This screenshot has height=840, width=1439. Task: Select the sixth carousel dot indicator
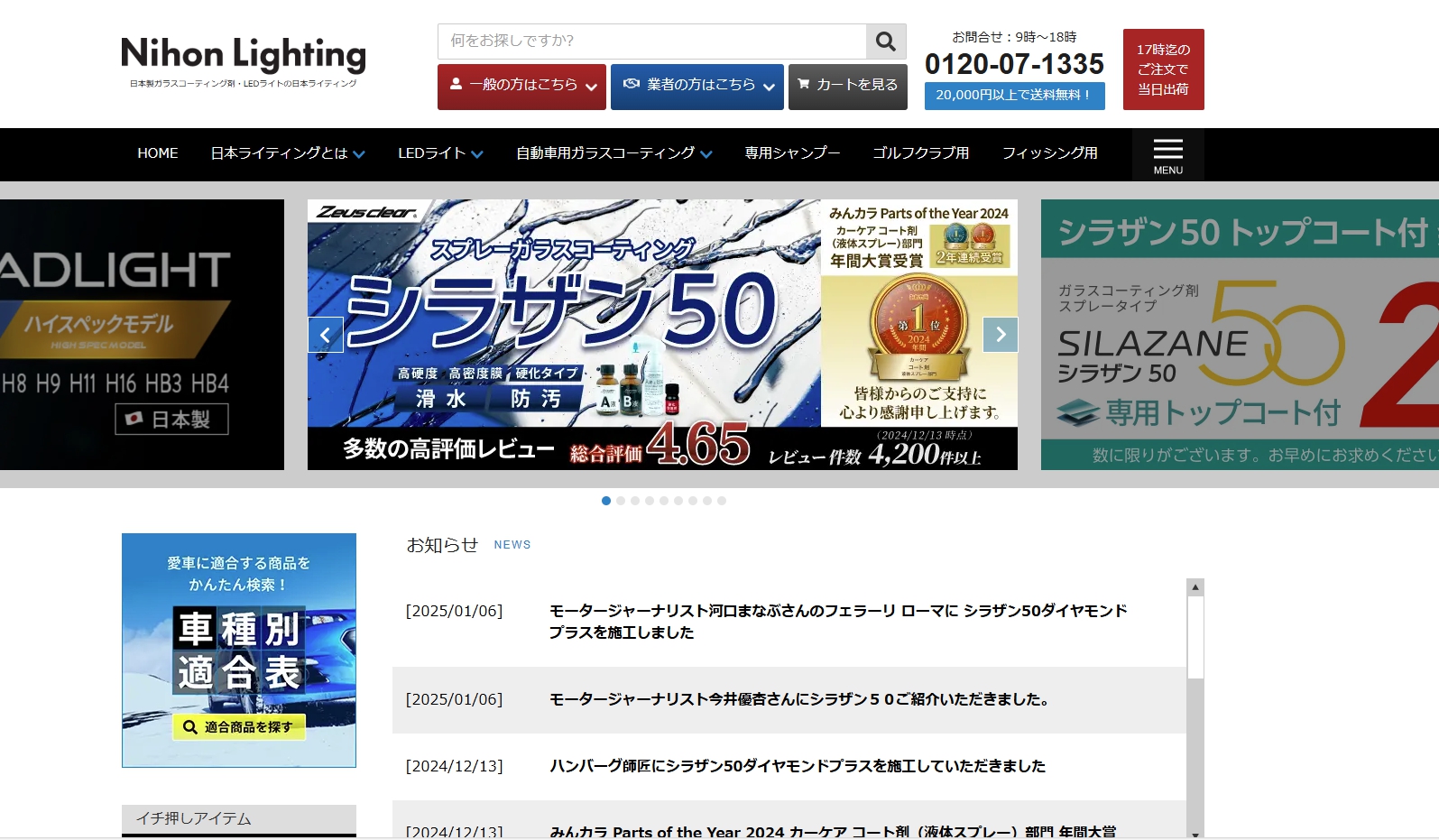(x=678, y=501)
